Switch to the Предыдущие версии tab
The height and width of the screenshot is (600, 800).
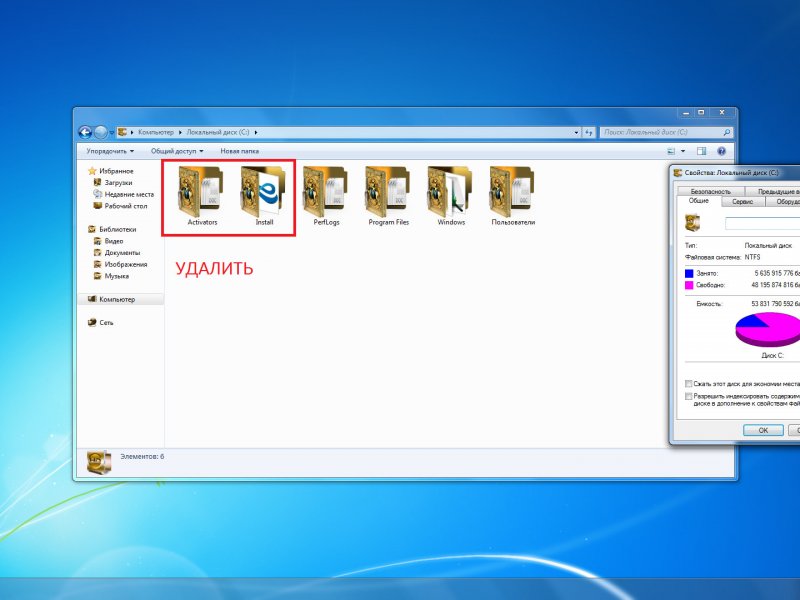pyautogui.click(x=772, y=191)
